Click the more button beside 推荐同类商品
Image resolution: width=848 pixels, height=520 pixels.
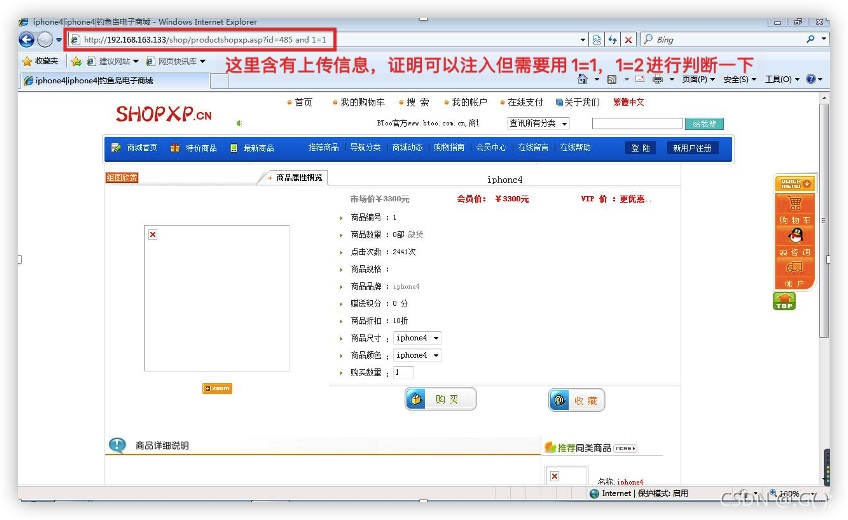pyautogui.click(x=625, y=448)
